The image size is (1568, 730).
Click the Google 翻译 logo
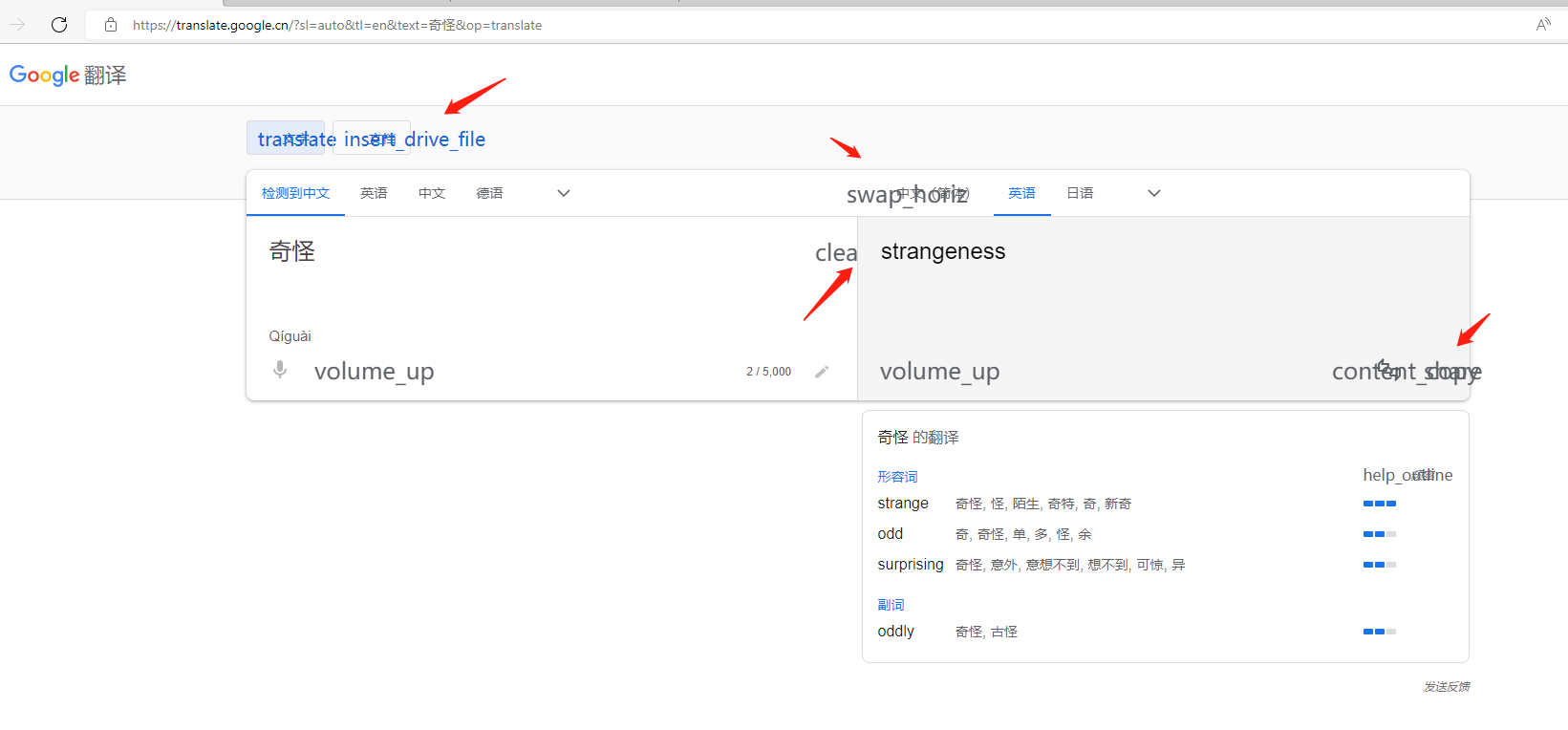[x=68, y=75]
